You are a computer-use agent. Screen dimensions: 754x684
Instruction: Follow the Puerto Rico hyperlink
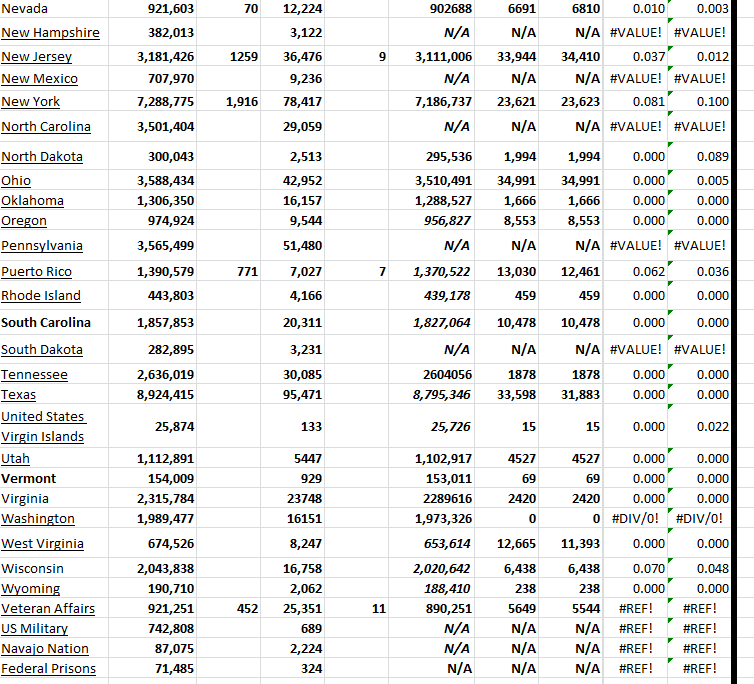[37, 272]
